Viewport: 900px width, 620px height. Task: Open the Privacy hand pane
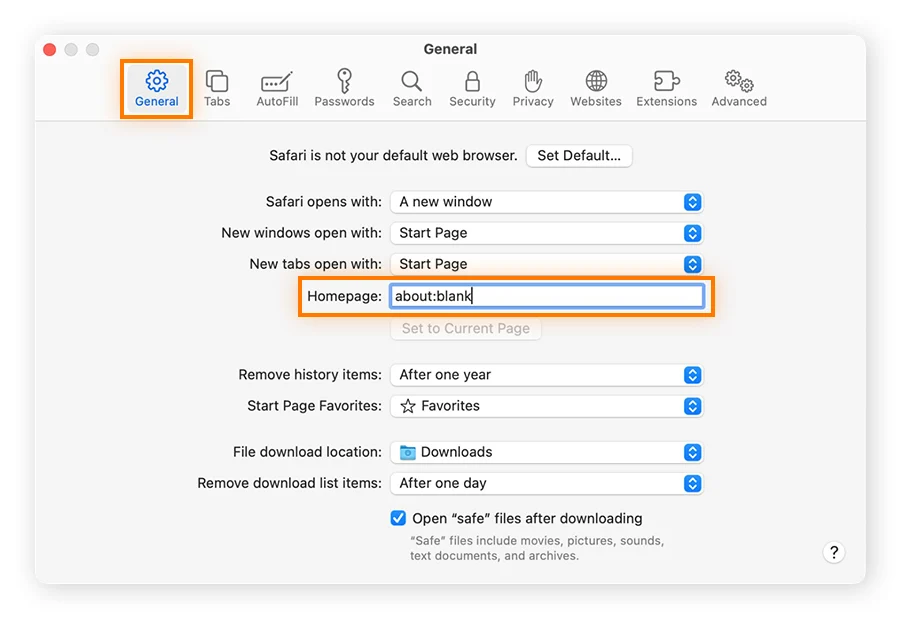point(533,88)
